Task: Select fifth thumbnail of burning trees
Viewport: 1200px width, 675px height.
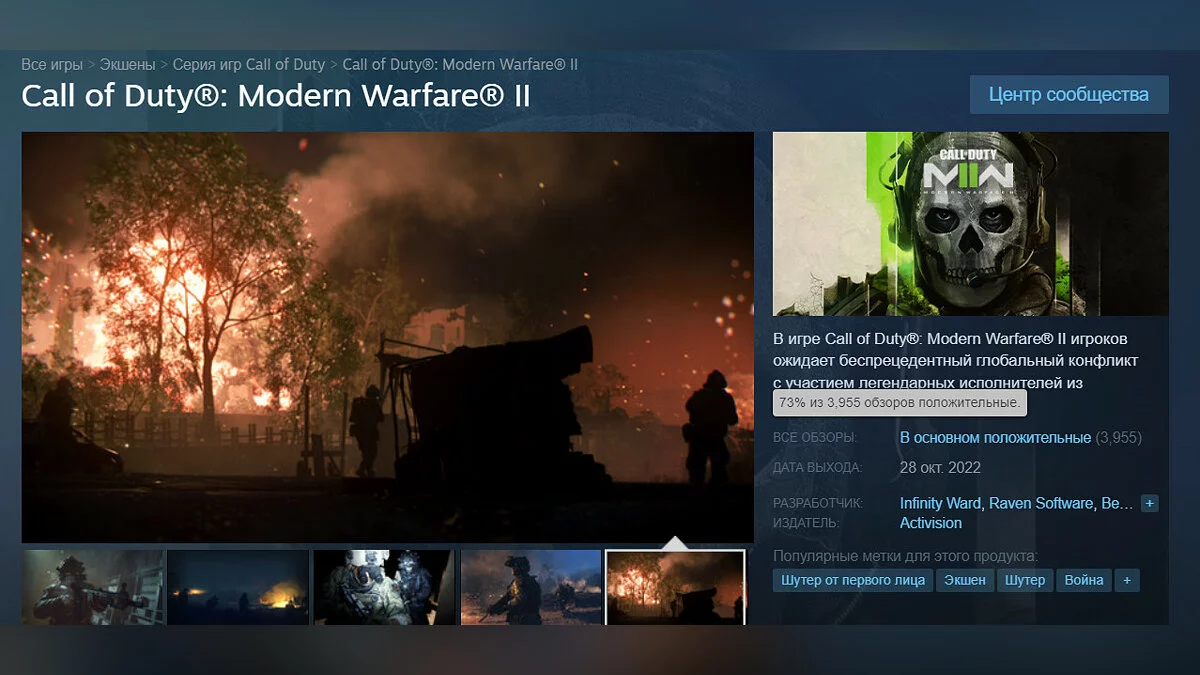Action: (x=676, y=587)
